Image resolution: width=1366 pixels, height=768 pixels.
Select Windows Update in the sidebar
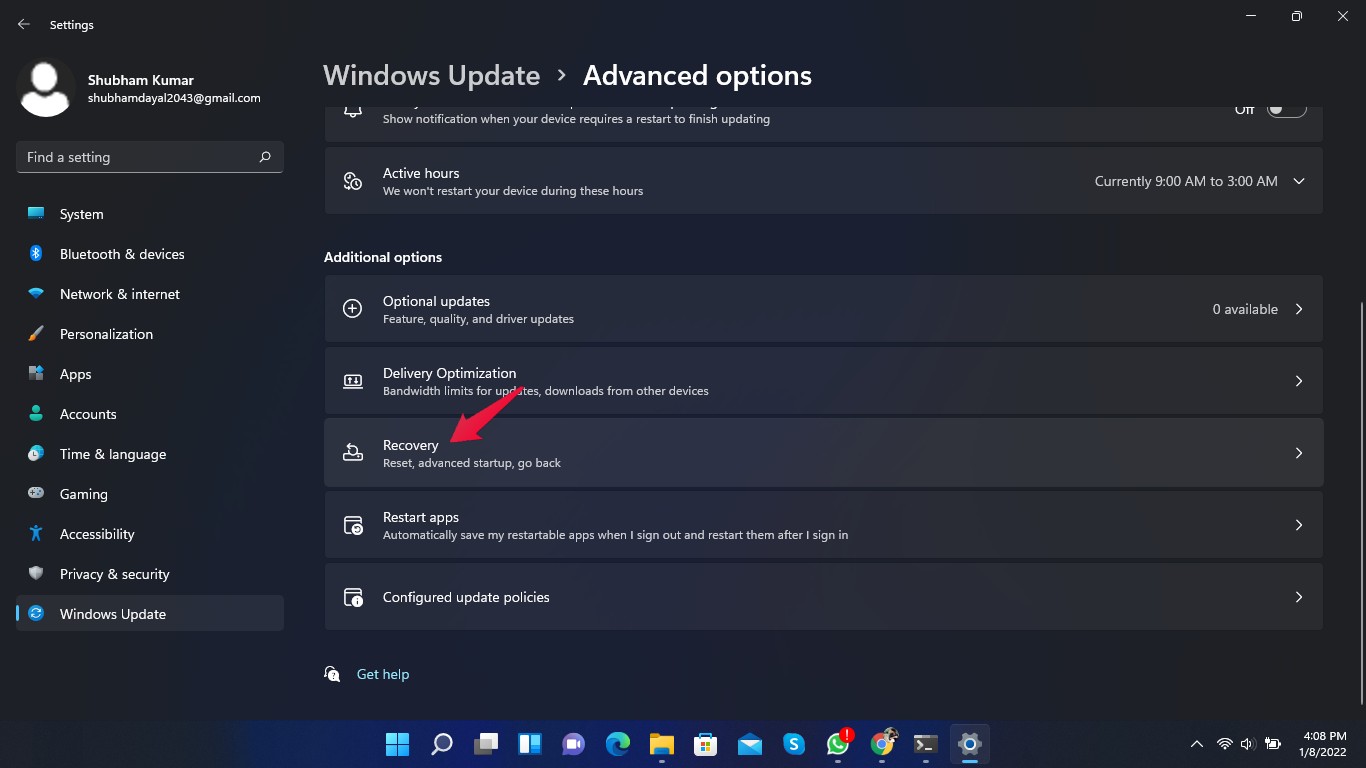tap(150, 614)
